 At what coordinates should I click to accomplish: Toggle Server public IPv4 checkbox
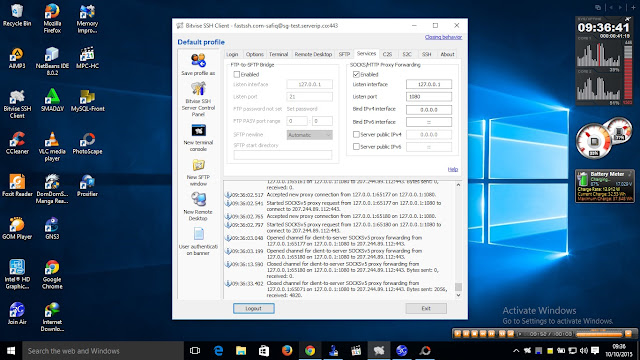coord(356,134)
